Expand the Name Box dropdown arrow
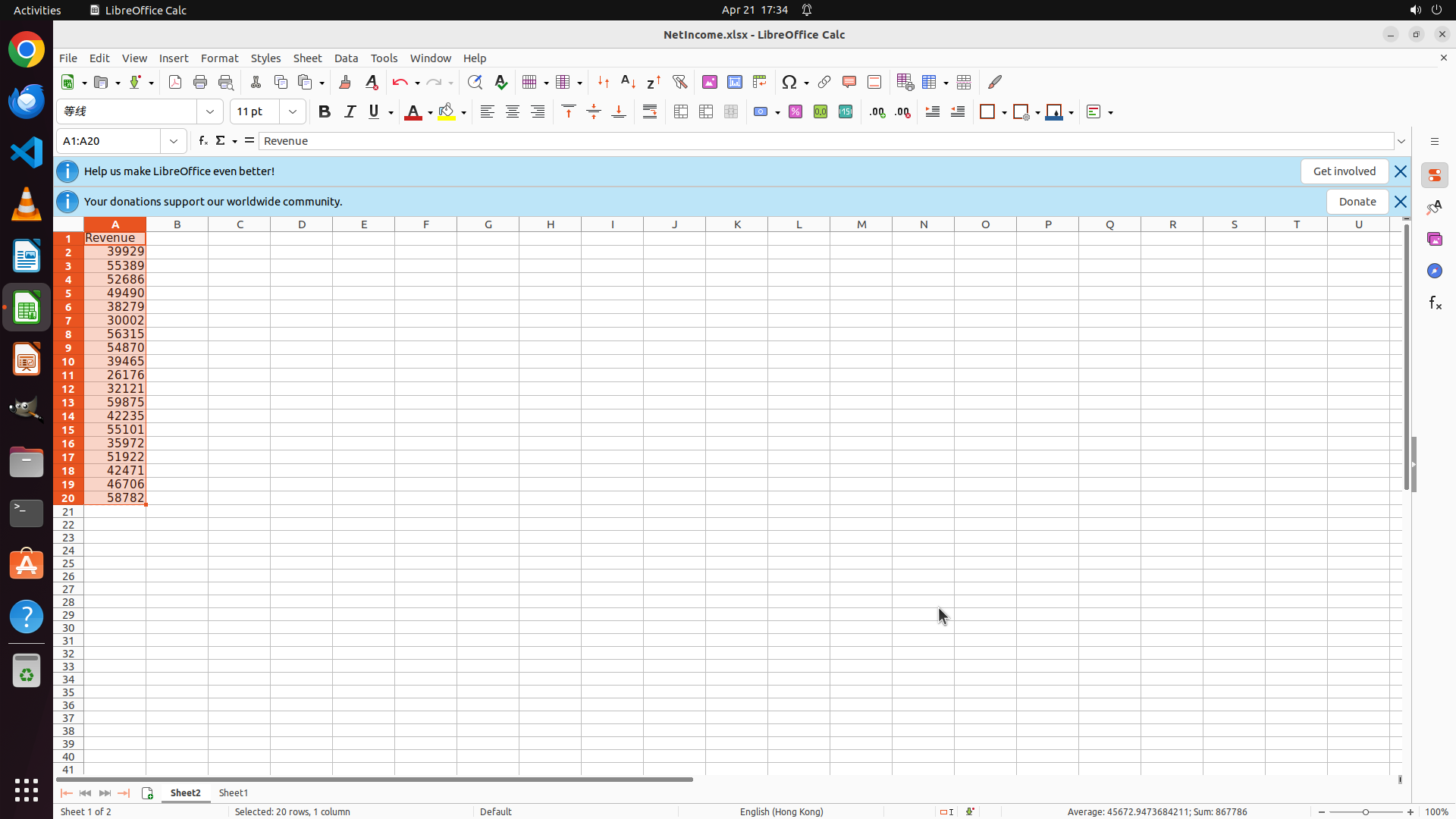 [x=174, y=141]
